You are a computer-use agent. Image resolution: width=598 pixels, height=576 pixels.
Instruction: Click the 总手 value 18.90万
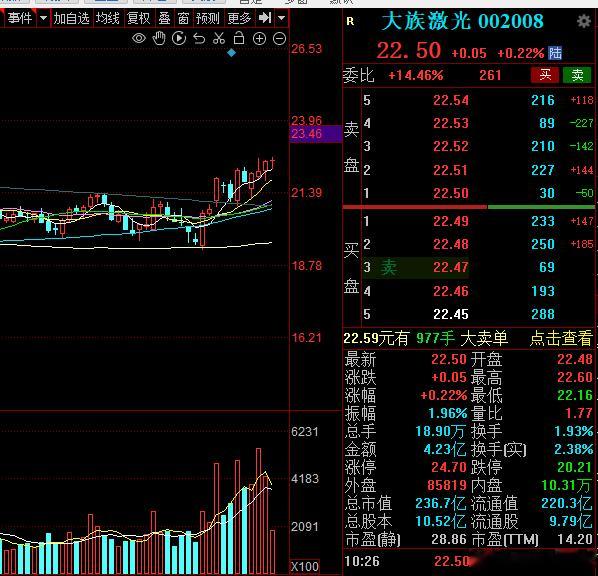(x=440, y=431)
